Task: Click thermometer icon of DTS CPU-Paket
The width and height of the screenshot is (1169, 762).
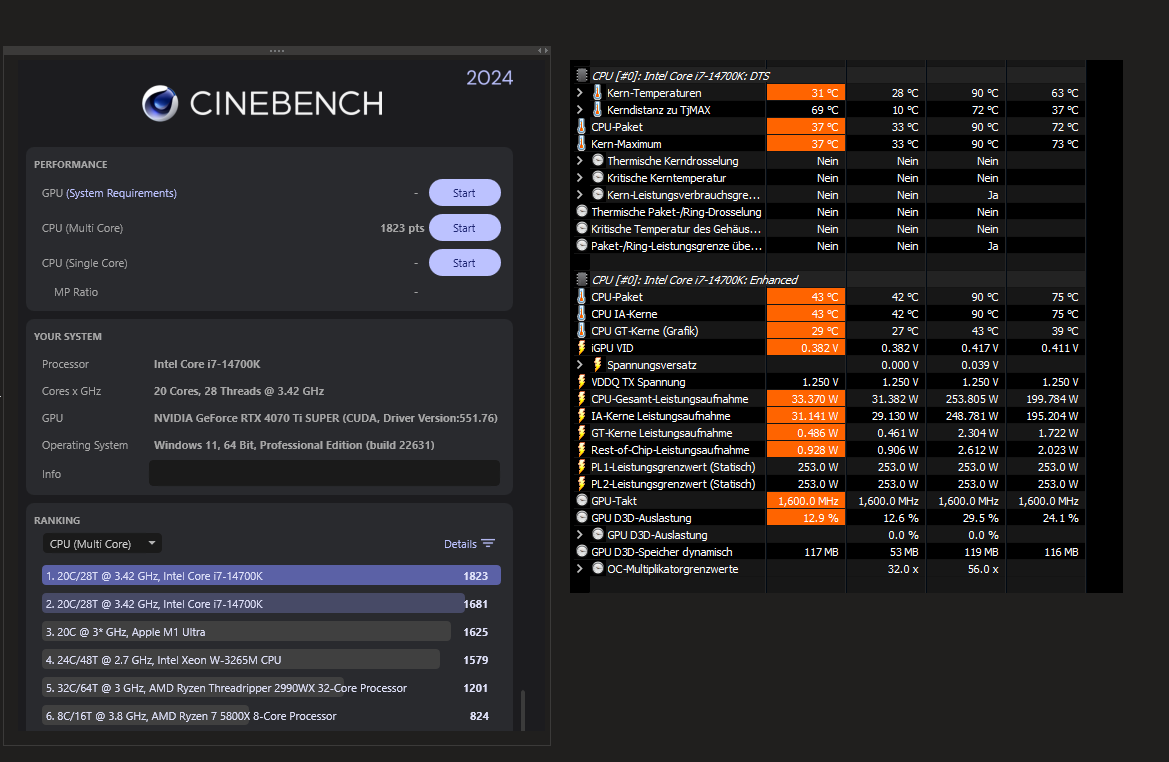Action: 582,127
